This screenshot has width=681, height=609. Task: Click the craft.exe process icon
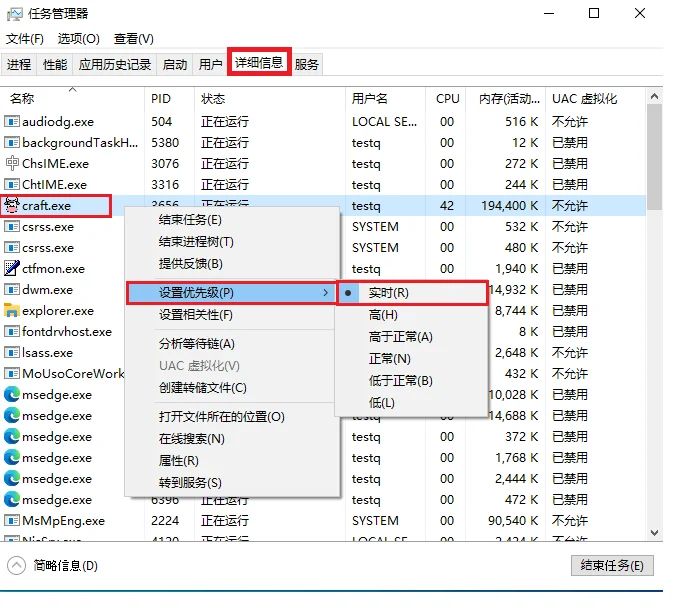13,205
